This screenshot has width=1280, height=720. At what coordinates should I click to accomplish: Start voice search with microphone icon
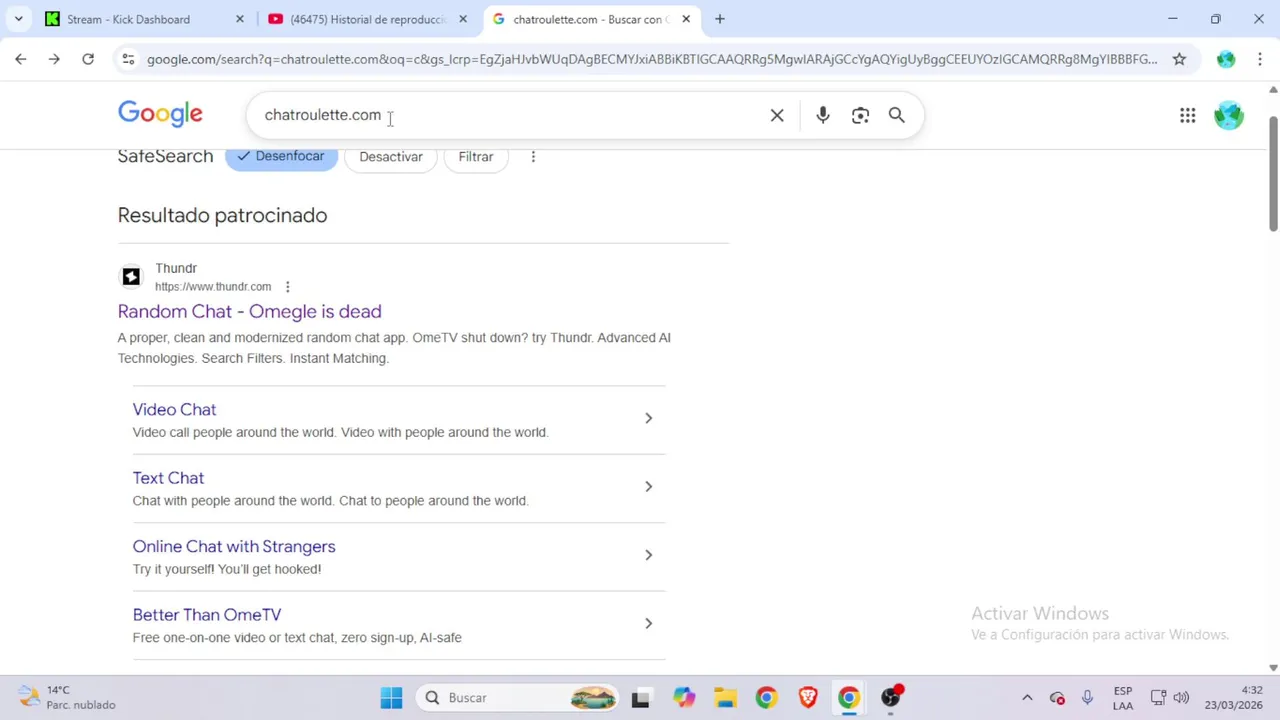pos(822,115)
